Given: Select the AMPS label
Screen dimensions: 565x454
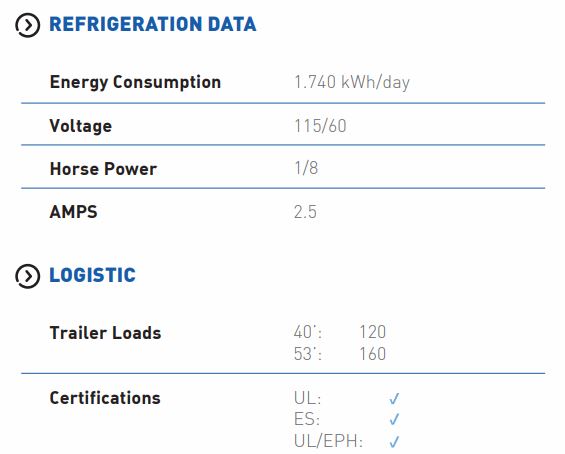Looking at the screenshot, I should (x=74, y=212).
